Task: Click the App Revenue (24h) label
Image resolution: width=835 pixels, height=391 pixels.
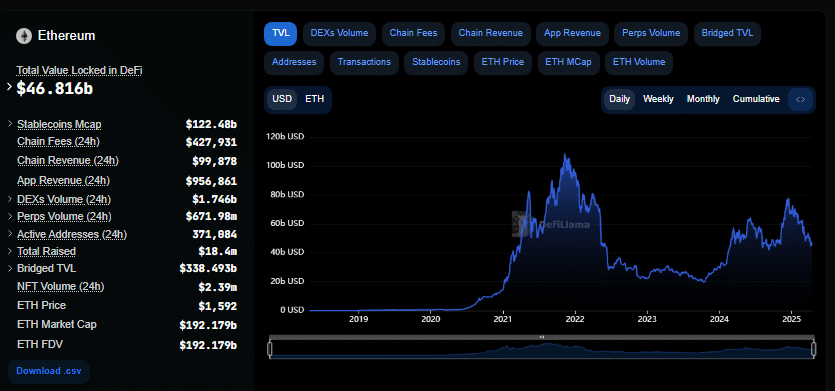Action: (x=63, y=181)
